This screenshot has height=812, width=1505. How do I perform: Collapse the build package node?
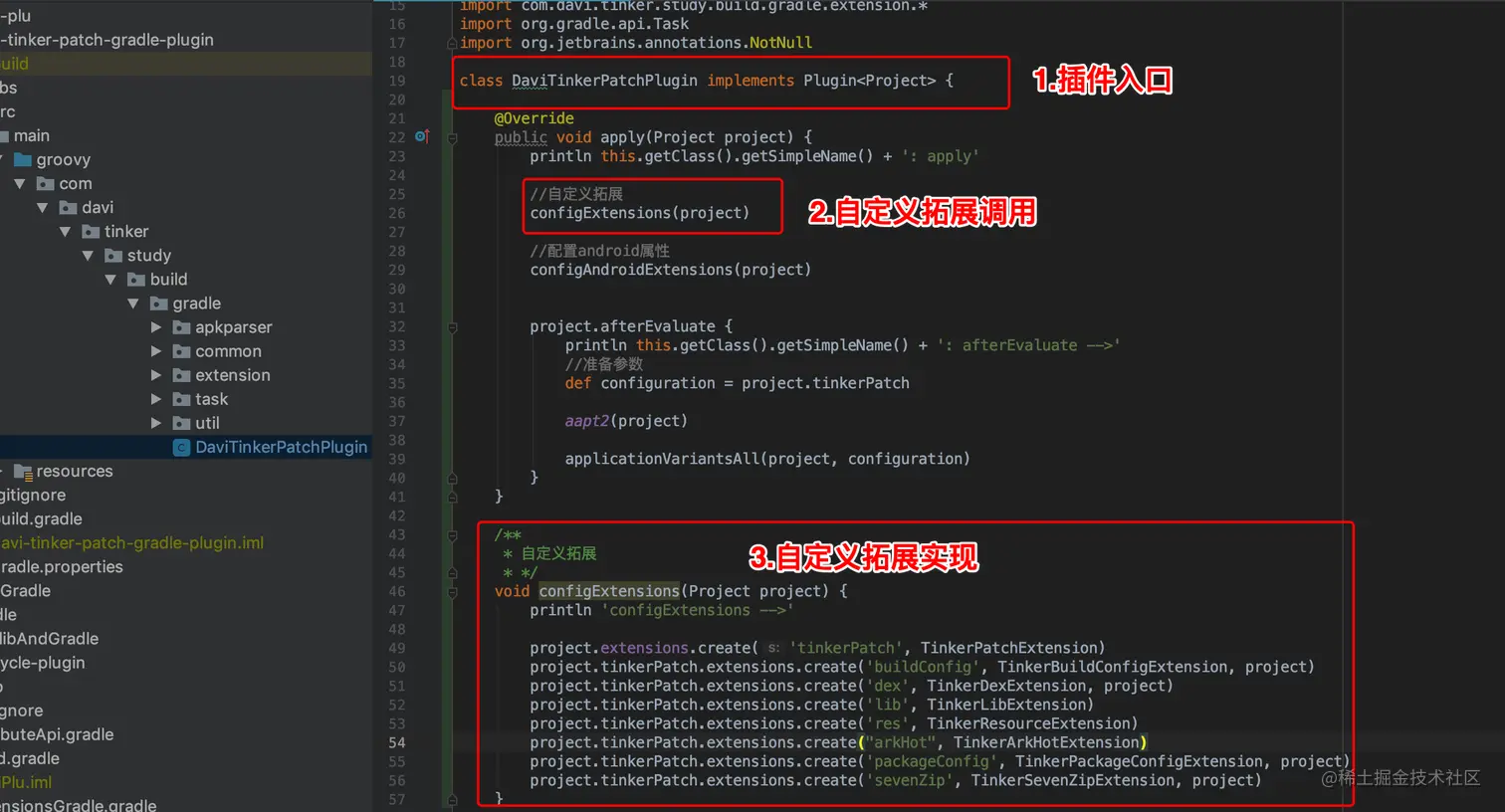tap(111, 280)
